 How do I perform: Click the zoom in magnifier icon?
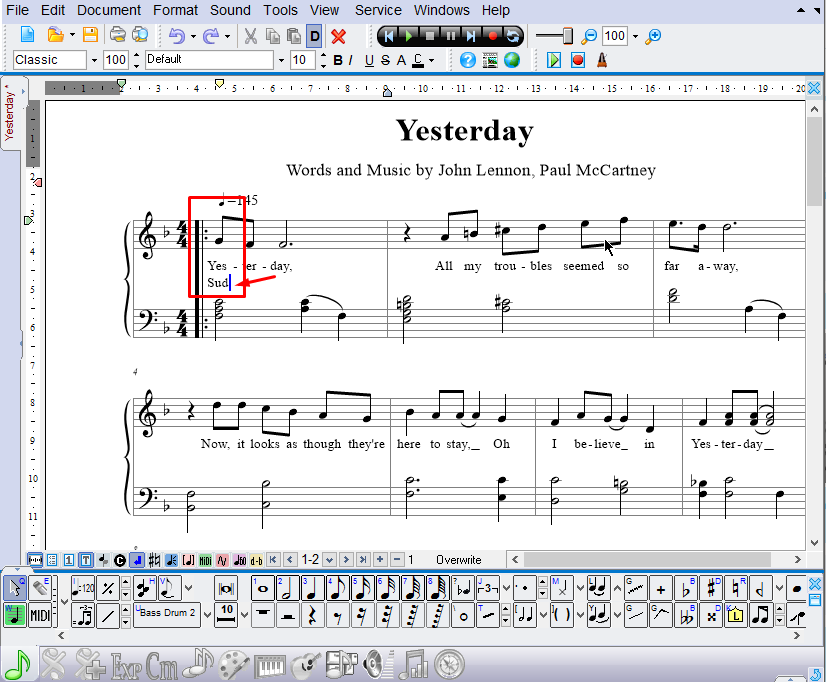click(653, 36)
